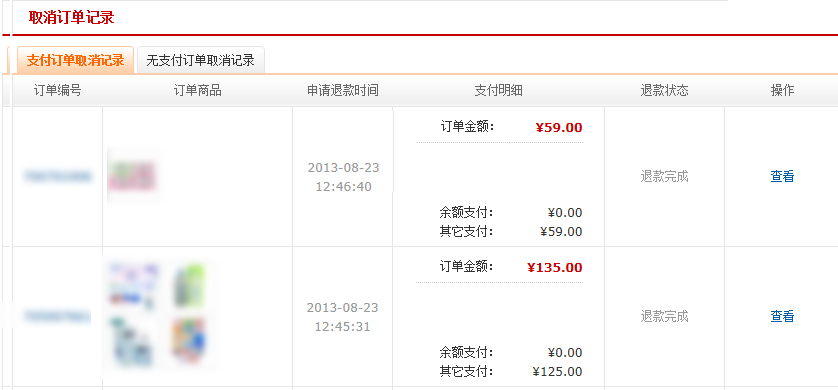Click 退款完成 status in first row

(664, 176)
